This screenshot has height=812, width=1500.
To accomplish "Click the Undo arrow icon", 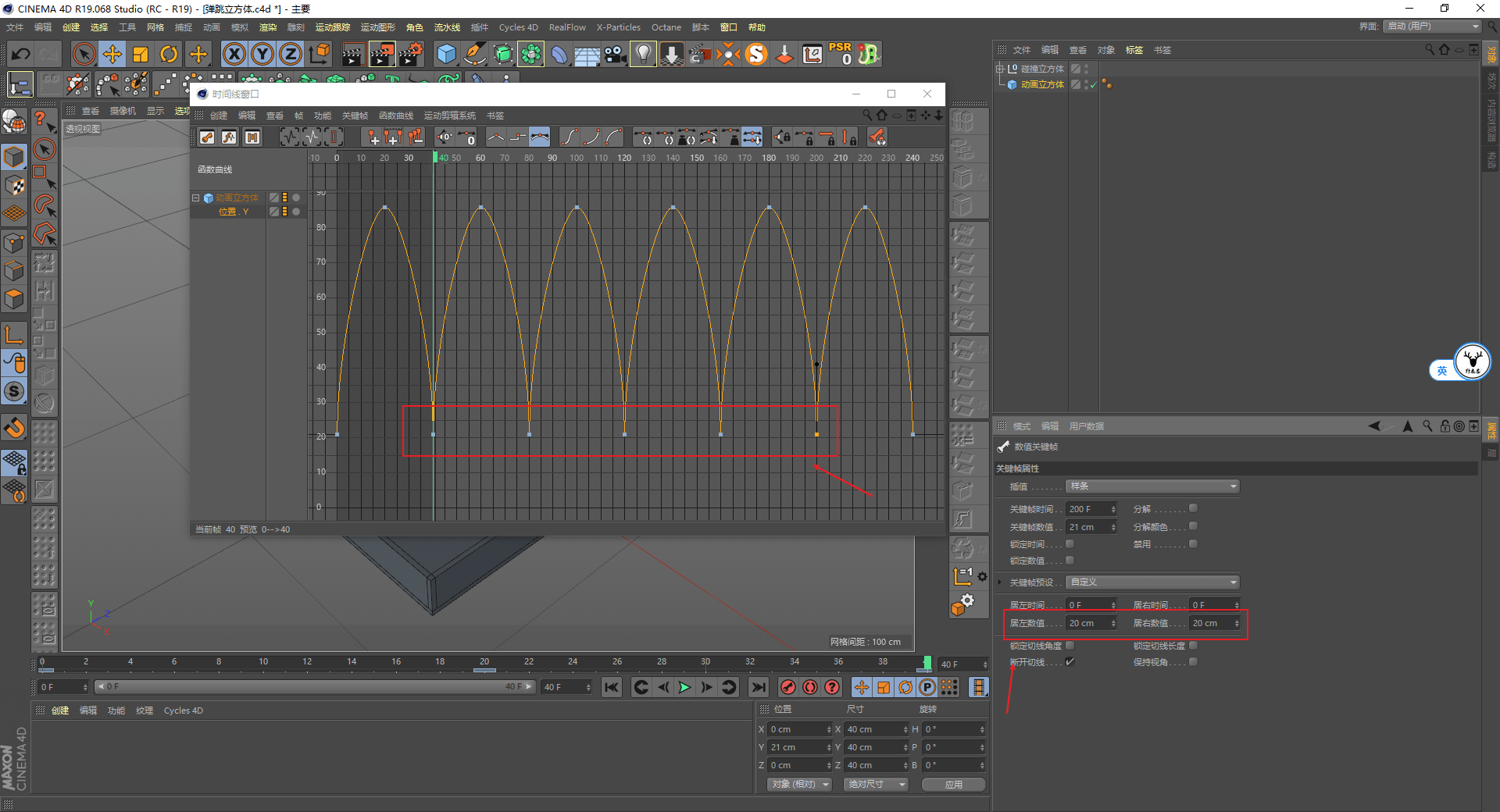I will 21,54.
